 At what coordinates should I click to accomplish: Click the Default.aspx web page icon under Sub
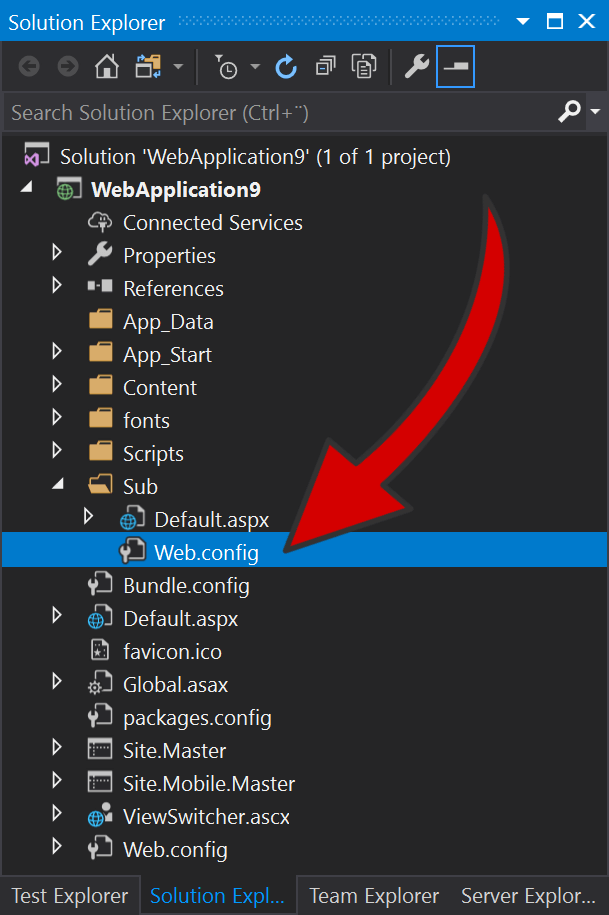(134, 519)
